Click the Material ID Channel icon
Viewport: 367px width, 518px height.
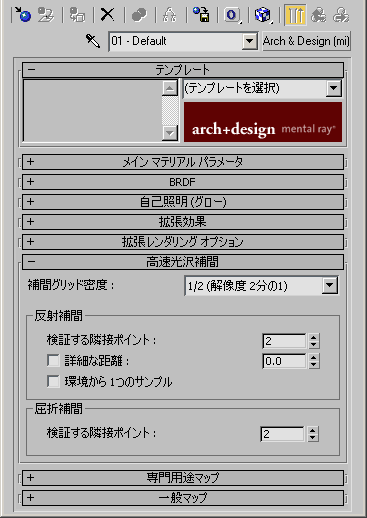pos(232,15)
